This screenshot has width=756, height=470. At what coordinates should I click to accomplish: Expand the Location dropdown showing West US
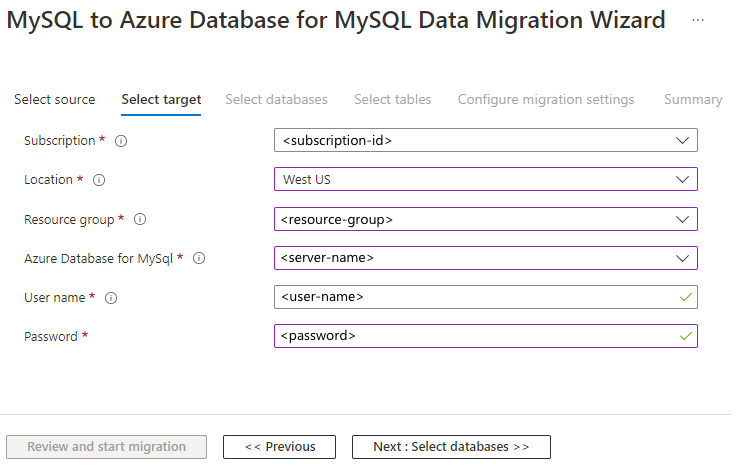tap(485, 180)
